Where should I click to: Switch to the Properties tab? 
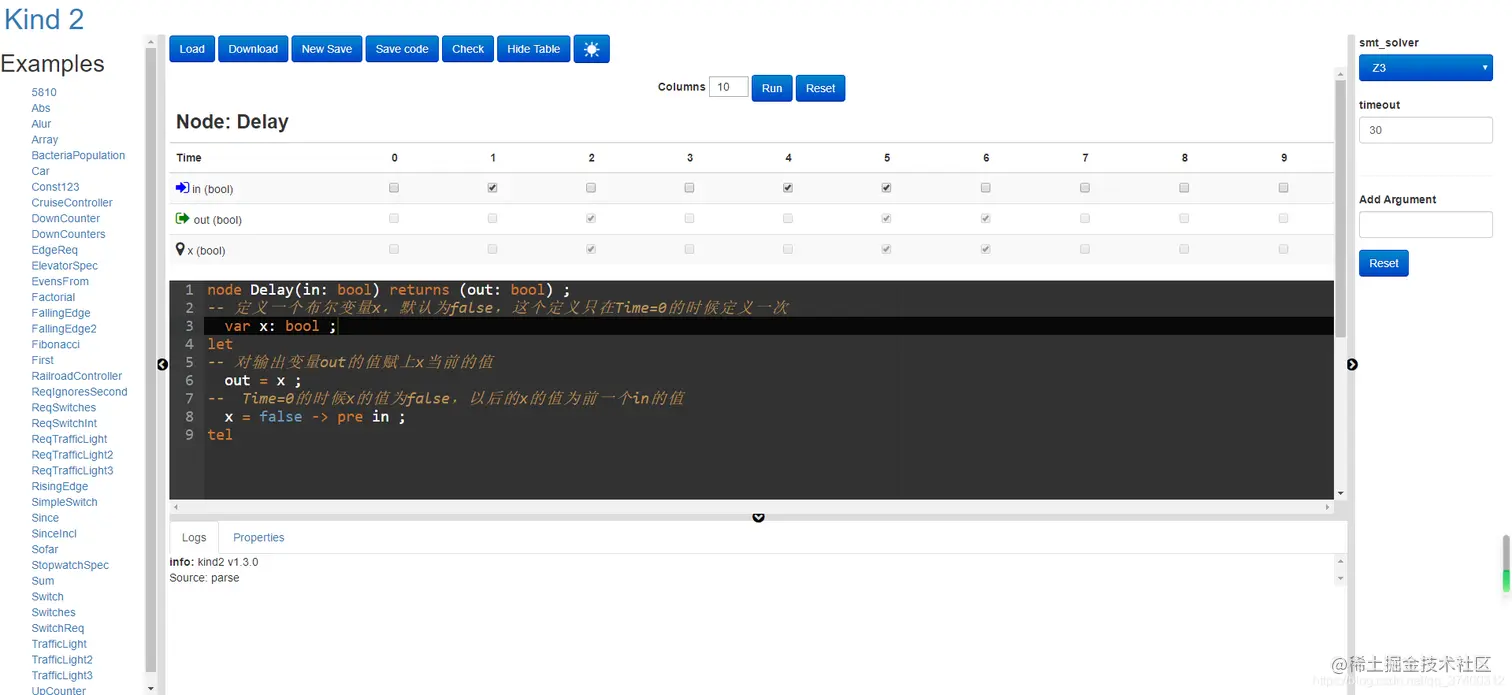(259, 538)
